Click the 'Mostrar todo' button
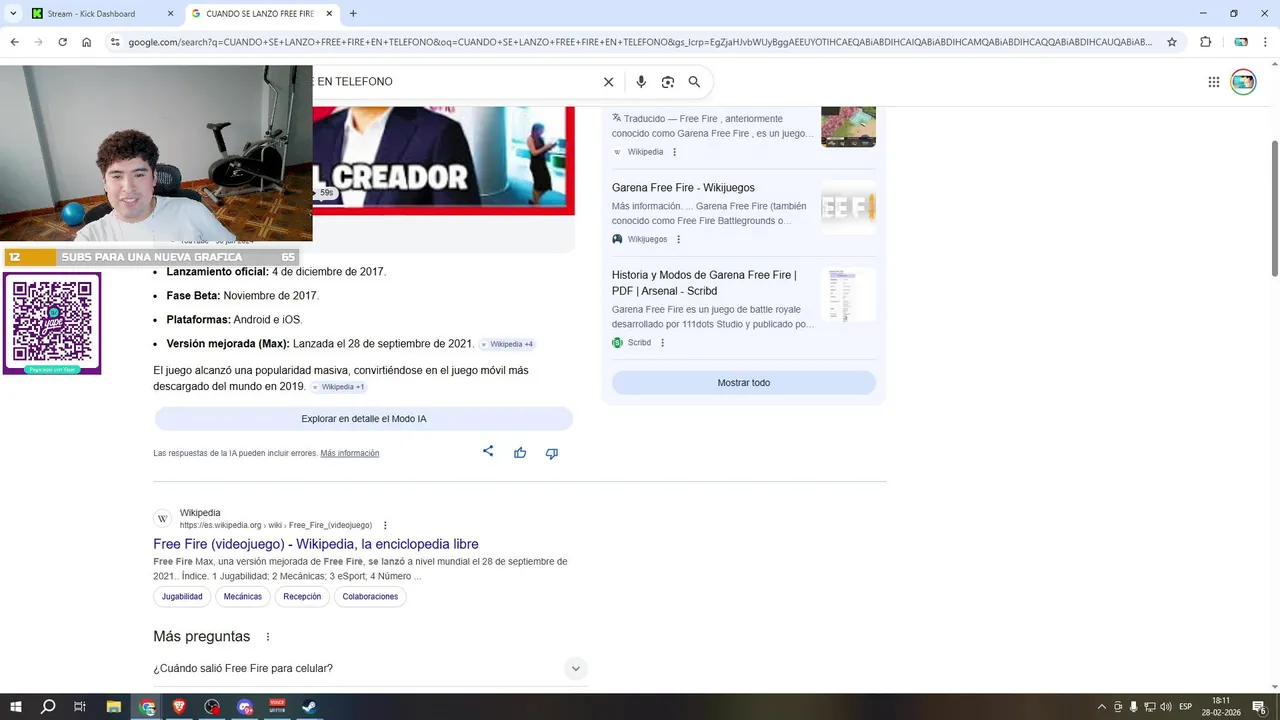The width and height of the screenshot is (1280, 720). [x=744, y=383]
